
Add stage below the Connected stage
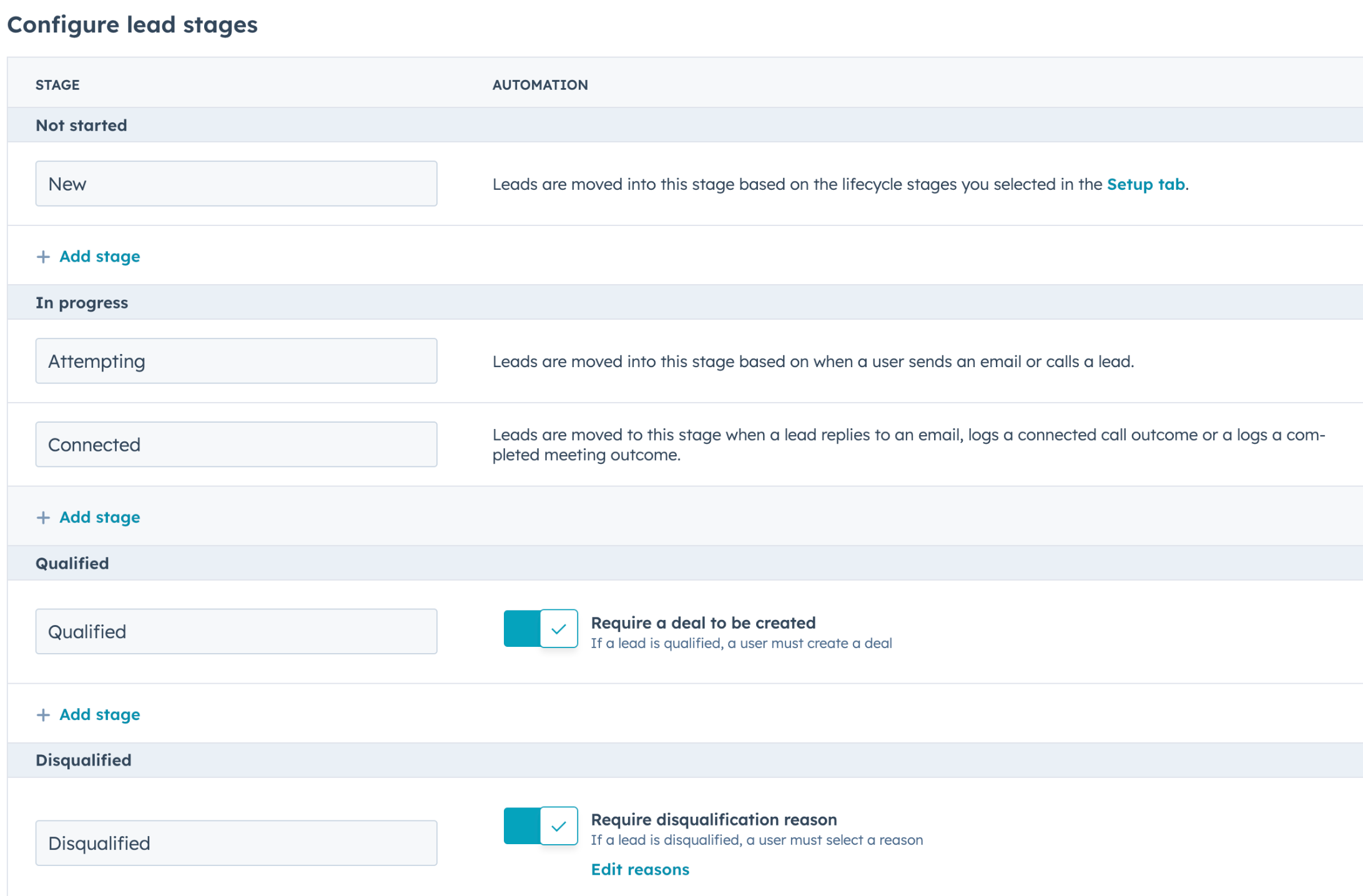tap(99, 518)
